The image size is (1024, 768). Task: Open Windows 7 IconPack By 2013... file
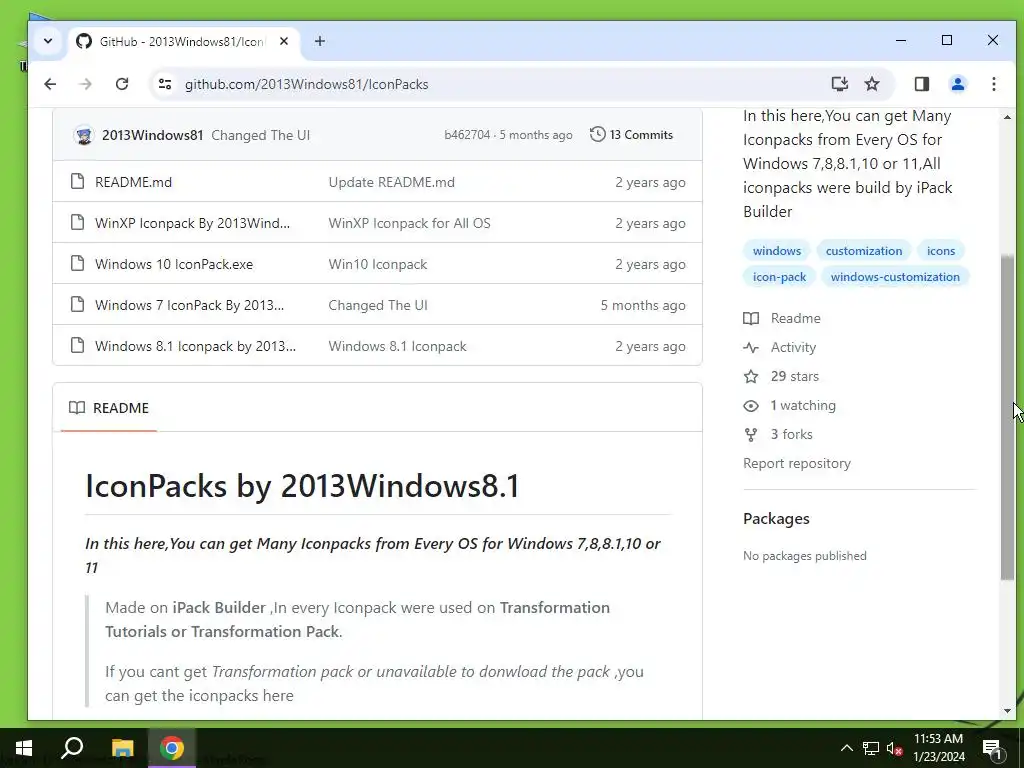point(189,306)
